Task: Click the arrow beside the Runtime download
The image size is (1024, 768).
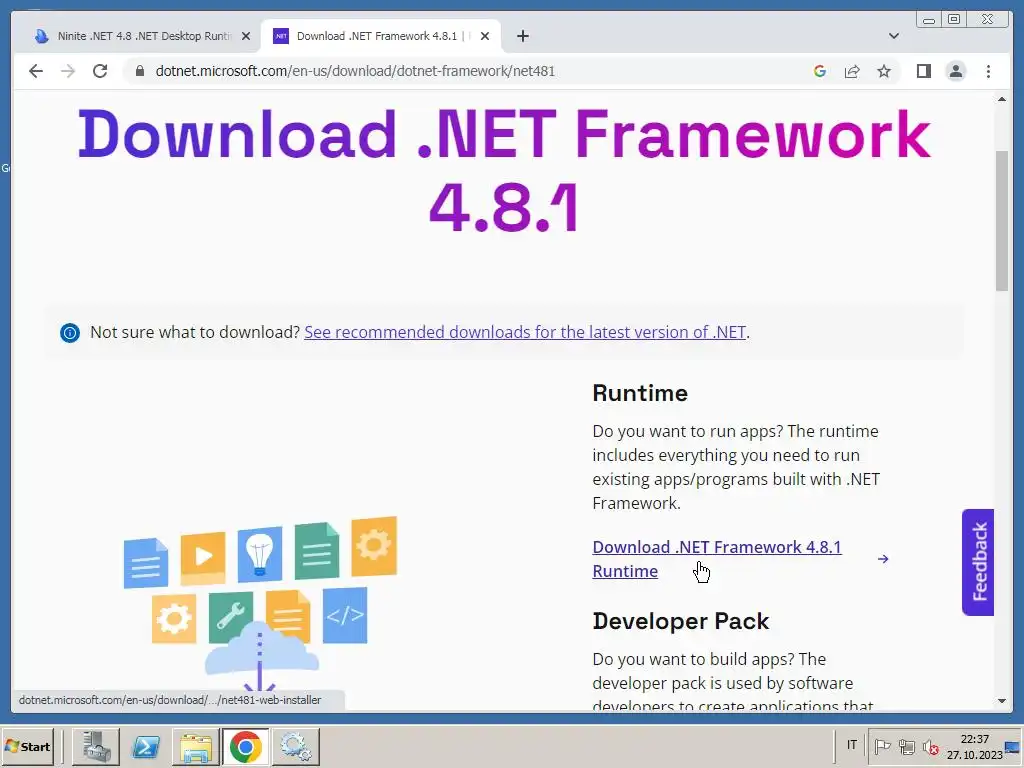Action: [883, 559]
